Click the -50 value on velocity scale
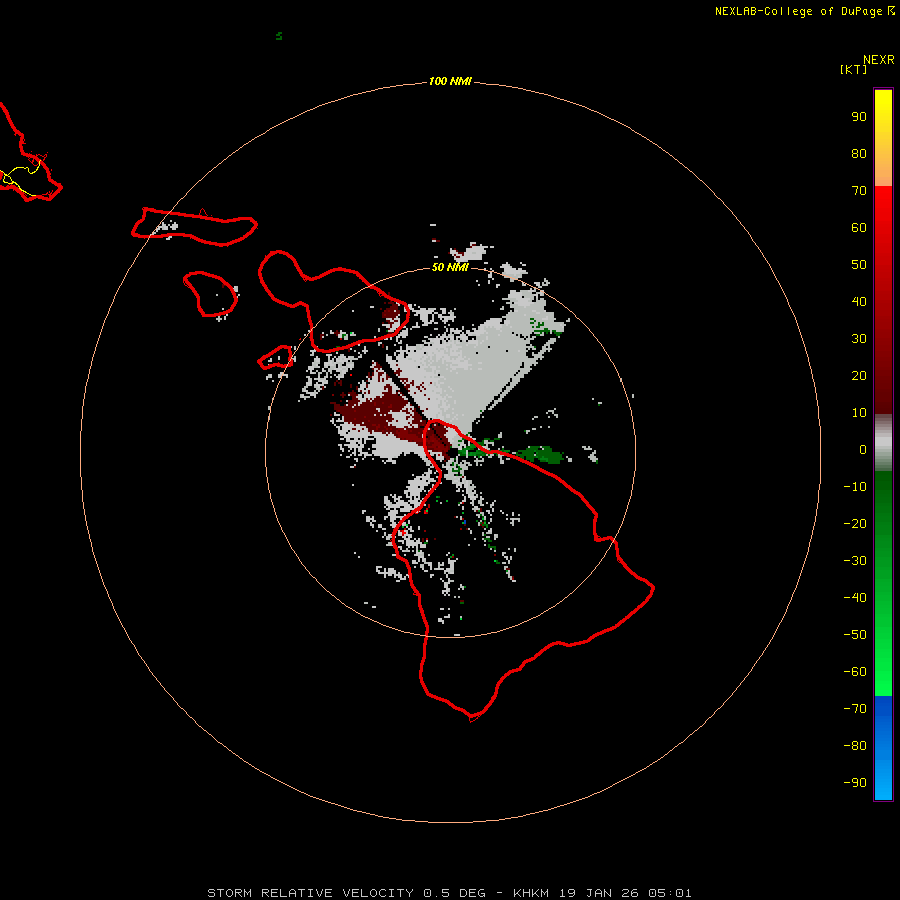The height and width of the screenshot is (900, 900). [855, 635]
